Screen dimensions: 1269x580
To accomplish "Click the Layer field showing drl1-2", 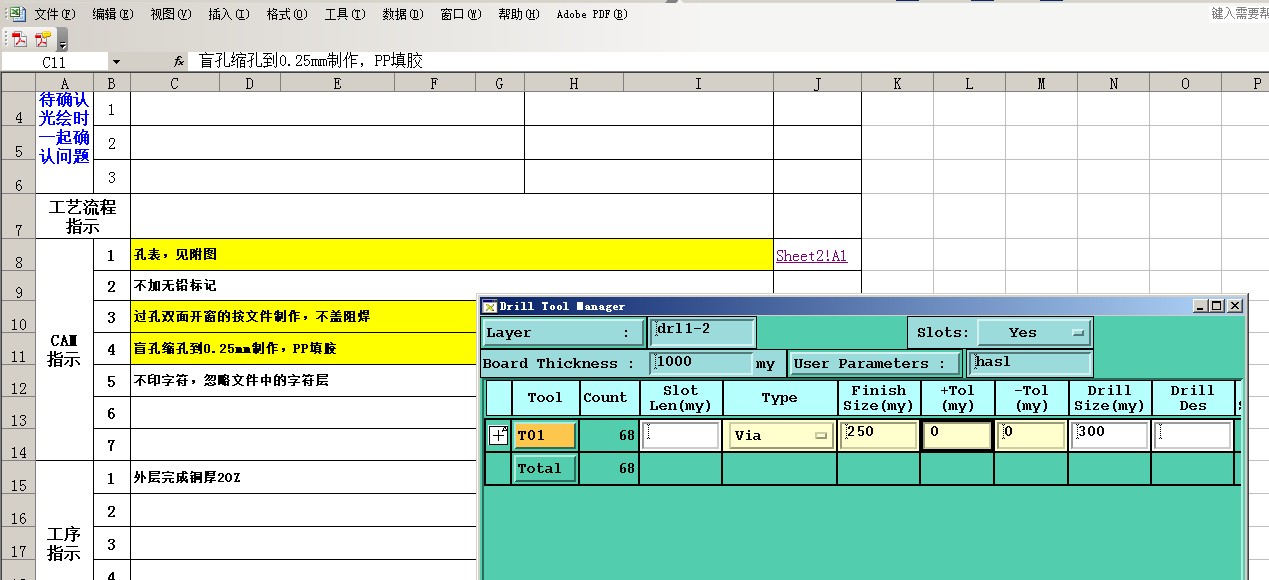I will point(702,332).
